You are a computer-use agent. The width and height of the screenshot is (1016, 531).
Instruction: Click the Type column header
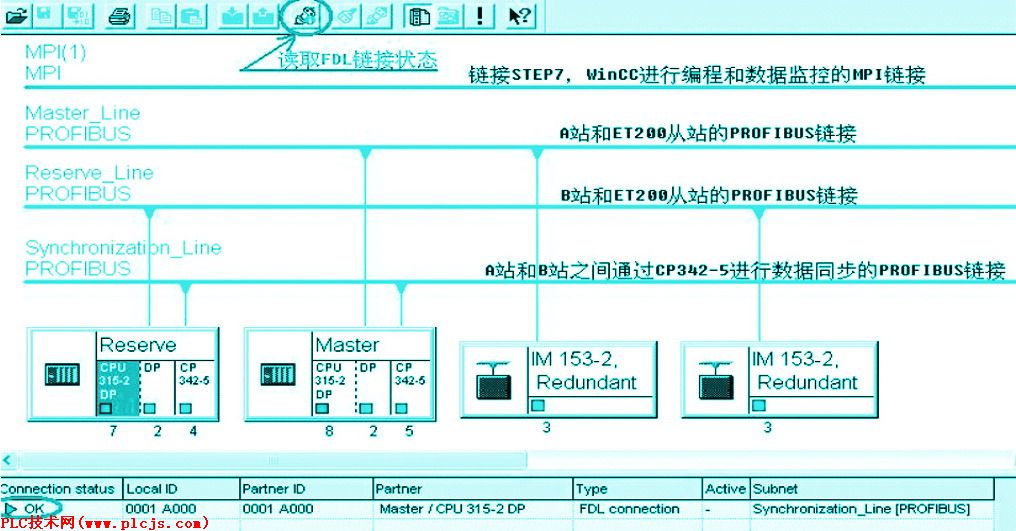point(638,489)
